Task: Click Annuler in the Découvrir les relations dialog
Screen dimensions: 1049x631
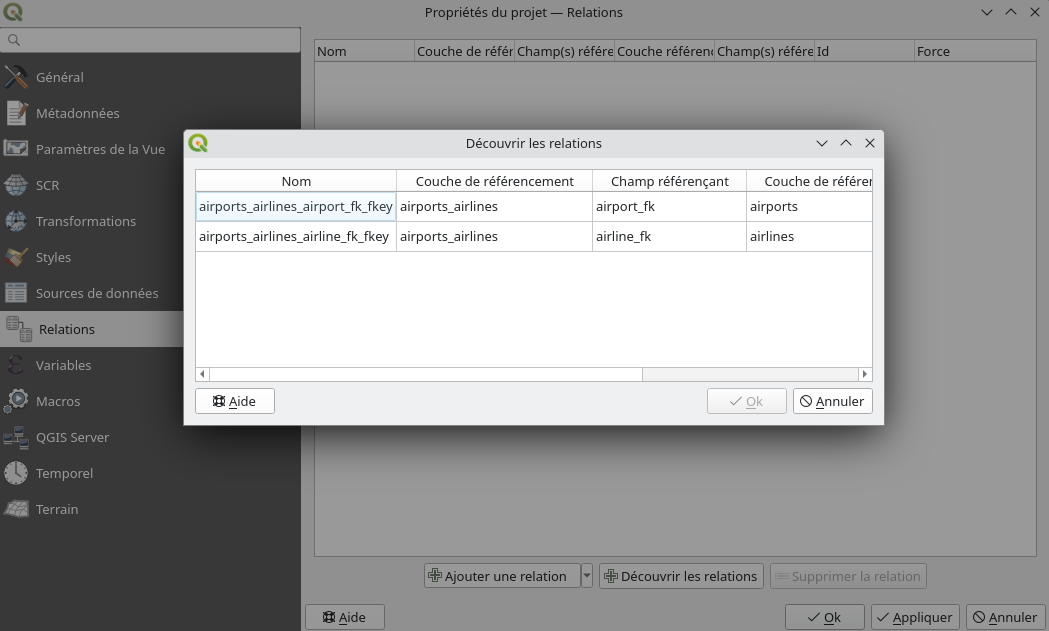Action: (x=832, y=401)
